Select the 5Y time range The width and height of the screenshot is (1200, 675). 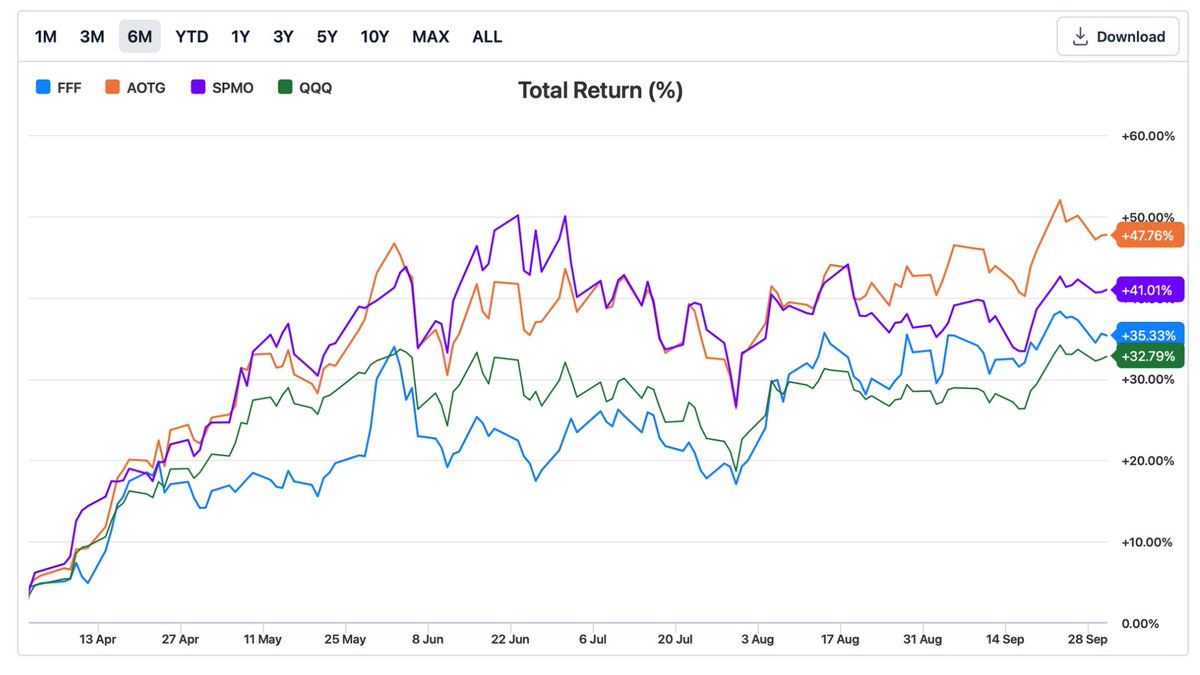(x=327, y=37)
